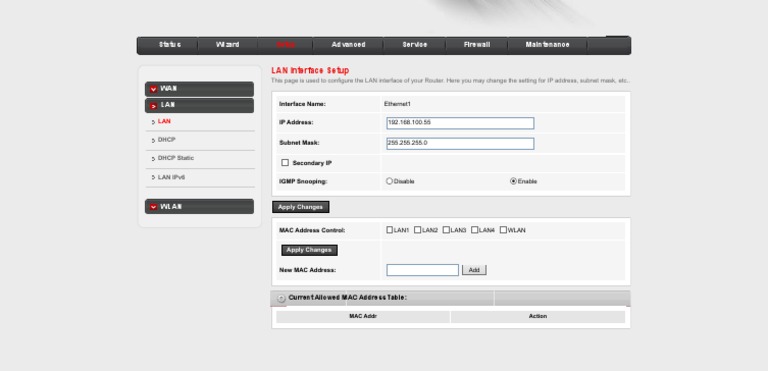Expand the WLAN sidebar section

(x=199, y=206)
